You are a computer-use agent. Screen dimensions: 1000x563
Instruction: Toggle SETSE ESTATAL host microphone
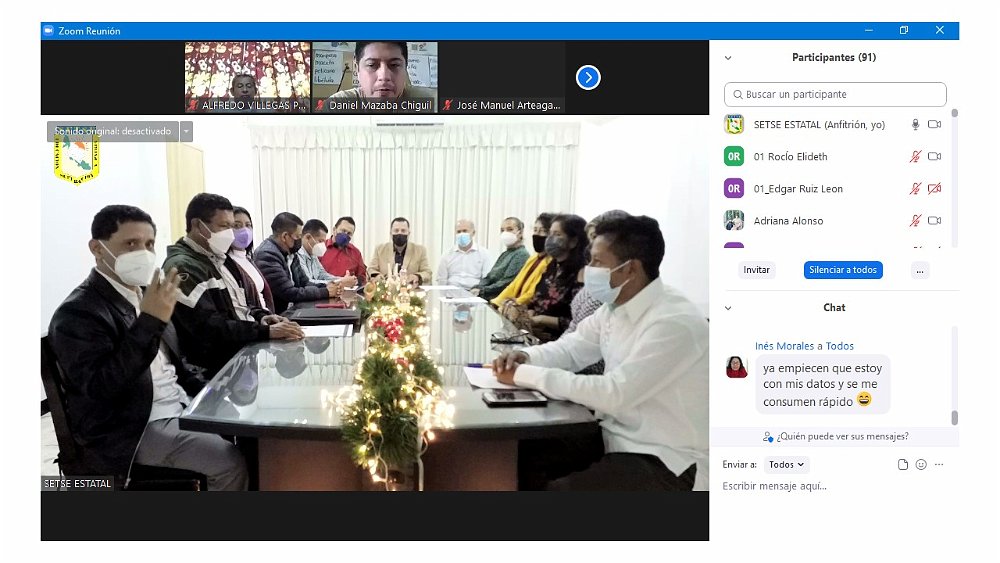point(915,125)
